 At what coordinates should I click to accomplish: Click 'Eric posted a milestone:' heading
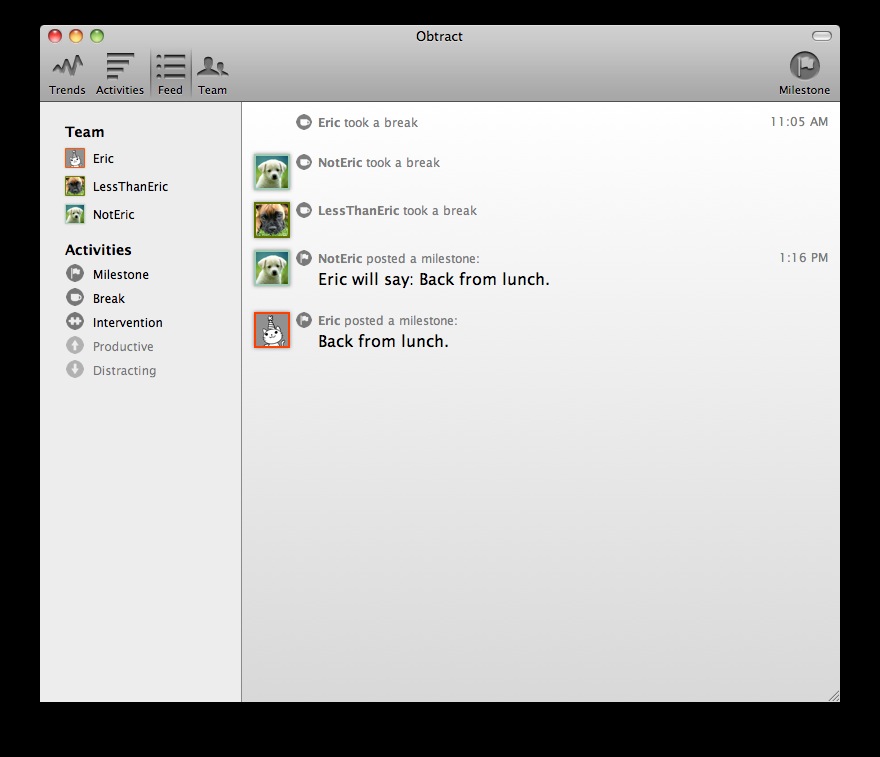click(387, 321)
